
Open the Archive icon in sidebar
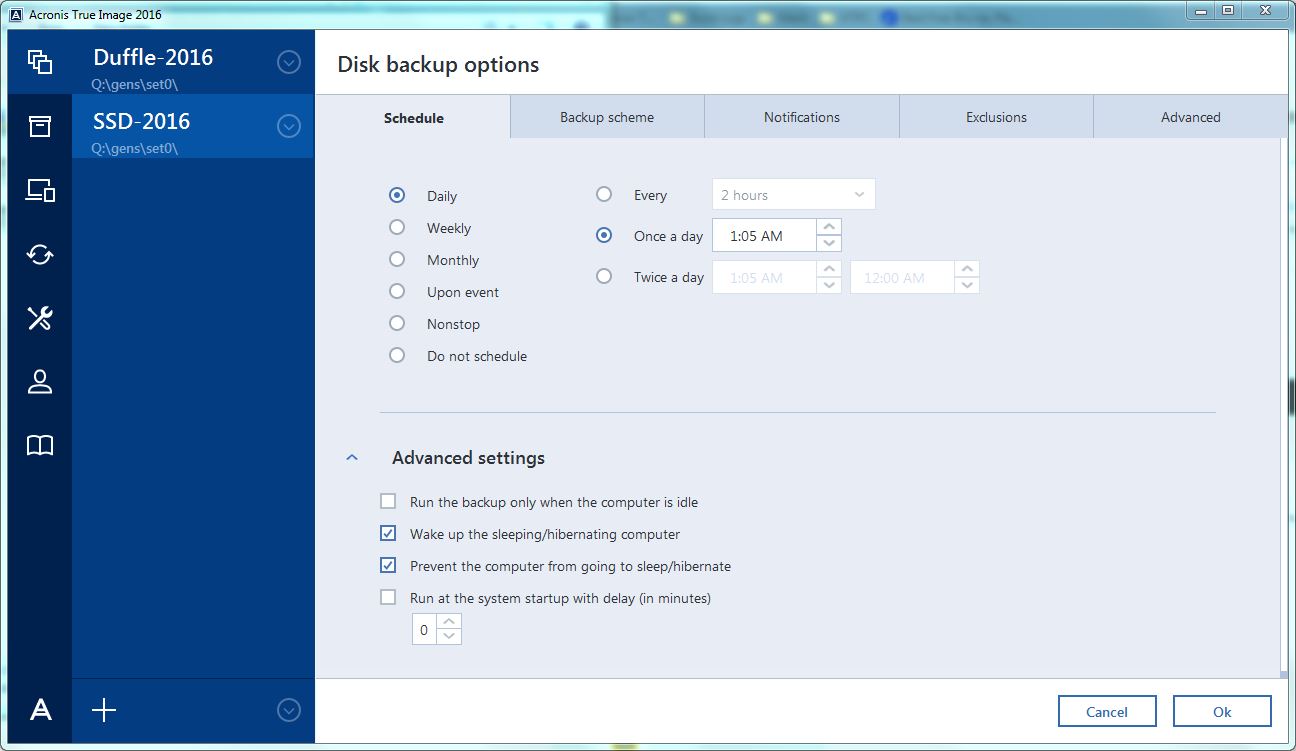point(40,126)
